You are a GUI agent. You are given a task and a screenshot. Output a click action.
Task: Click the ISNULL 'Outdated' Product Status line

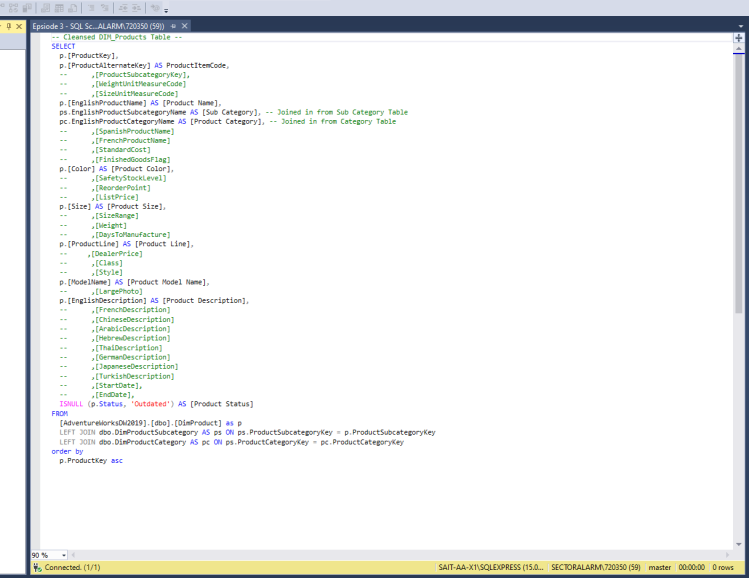(156, 404)
